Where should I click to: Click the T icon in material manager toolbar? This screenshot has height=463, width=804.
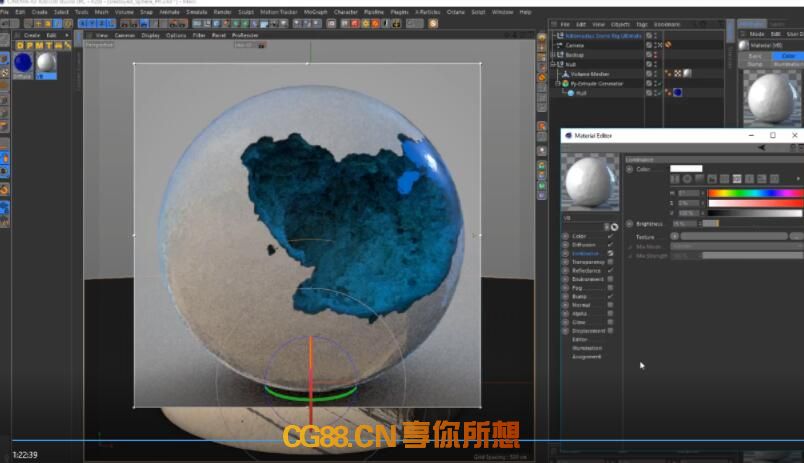click(49, 46)
